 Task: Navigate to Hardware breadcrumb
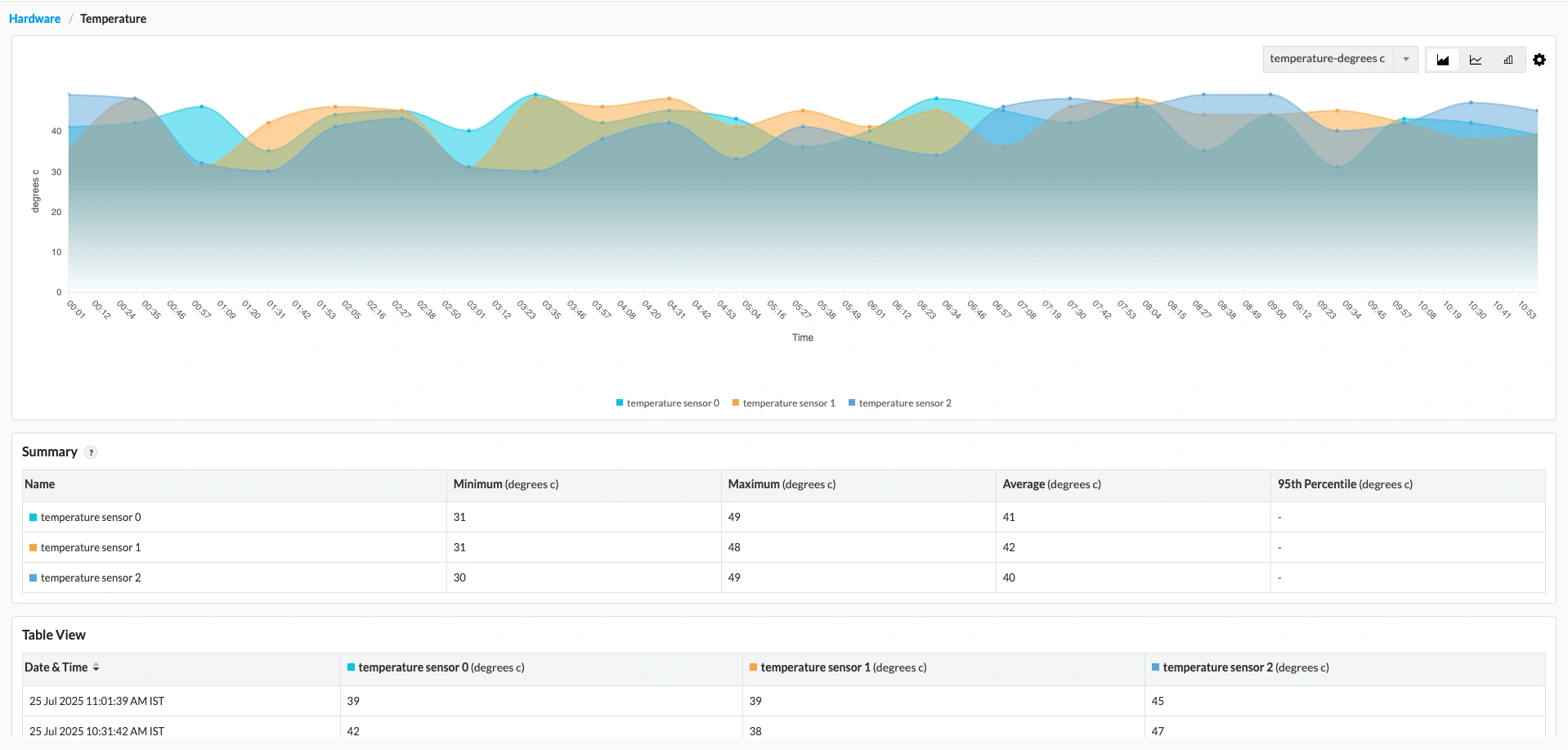[x=34, y=18]
